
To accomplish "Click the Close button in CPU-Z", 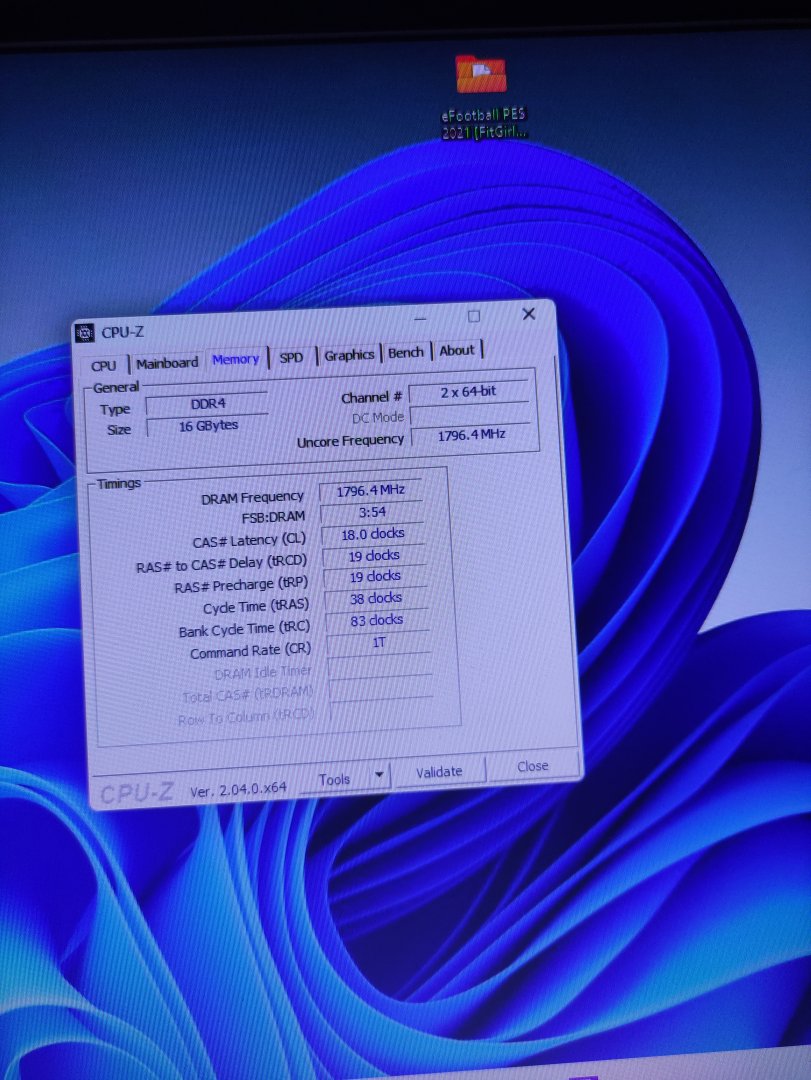I will [x=533, y=766].
